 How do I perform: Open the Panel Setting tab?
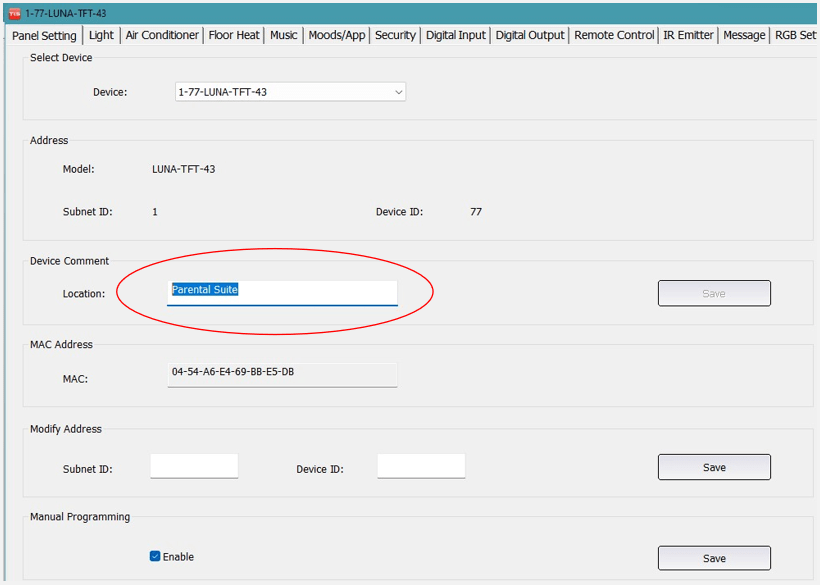click(x=44, y=36)
